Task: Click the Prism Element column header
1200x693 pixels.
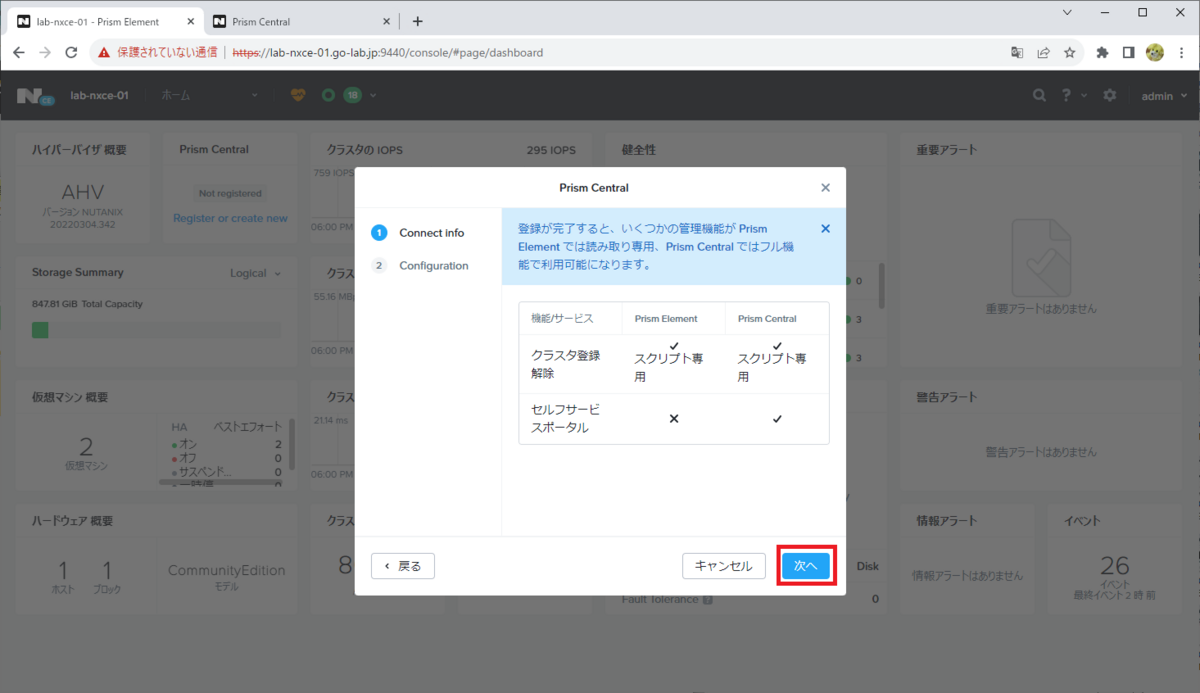Action: [666, 319]
